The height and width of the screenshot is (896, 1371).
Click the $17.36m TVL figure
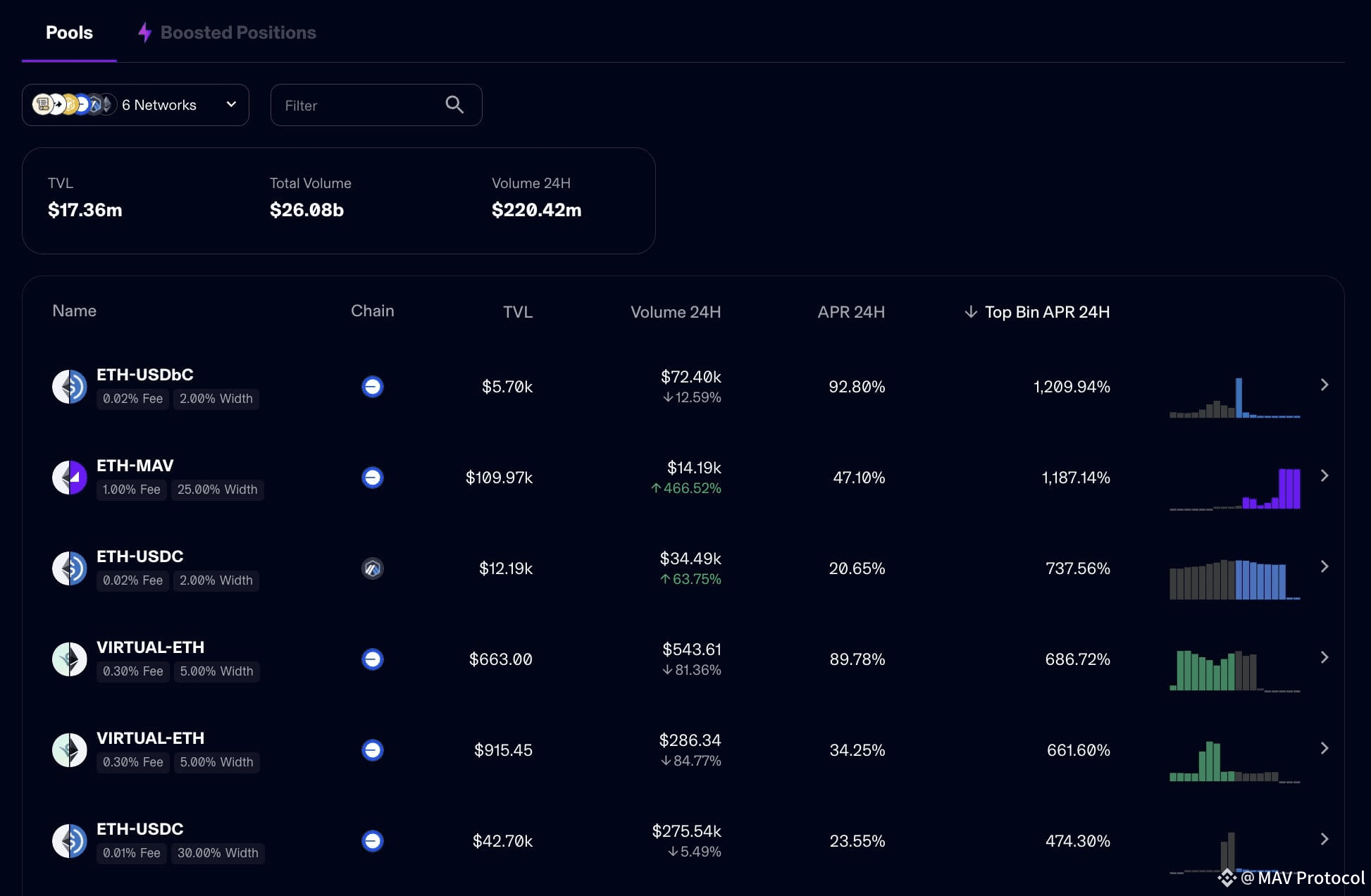coord(85,210)
